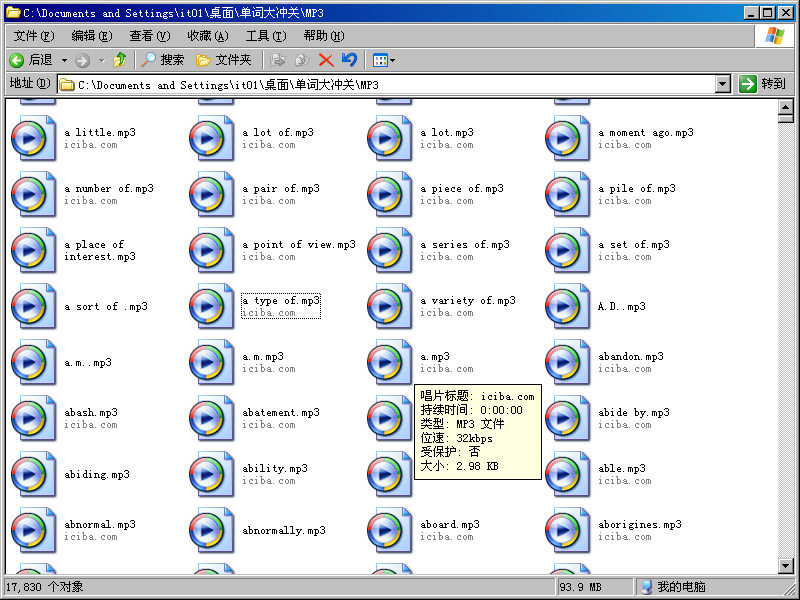
Task: Select the file icon of abash.mp3
Action: pyautogui.click(x=33, y=419)
